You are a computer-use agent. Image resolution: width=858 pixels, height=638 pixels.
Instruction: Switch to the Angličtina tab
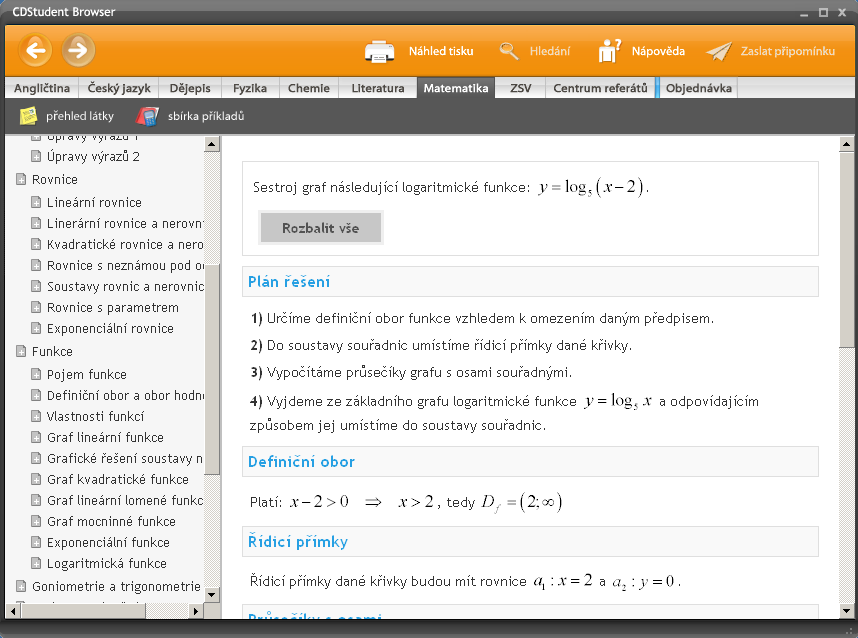pos(42,88)
